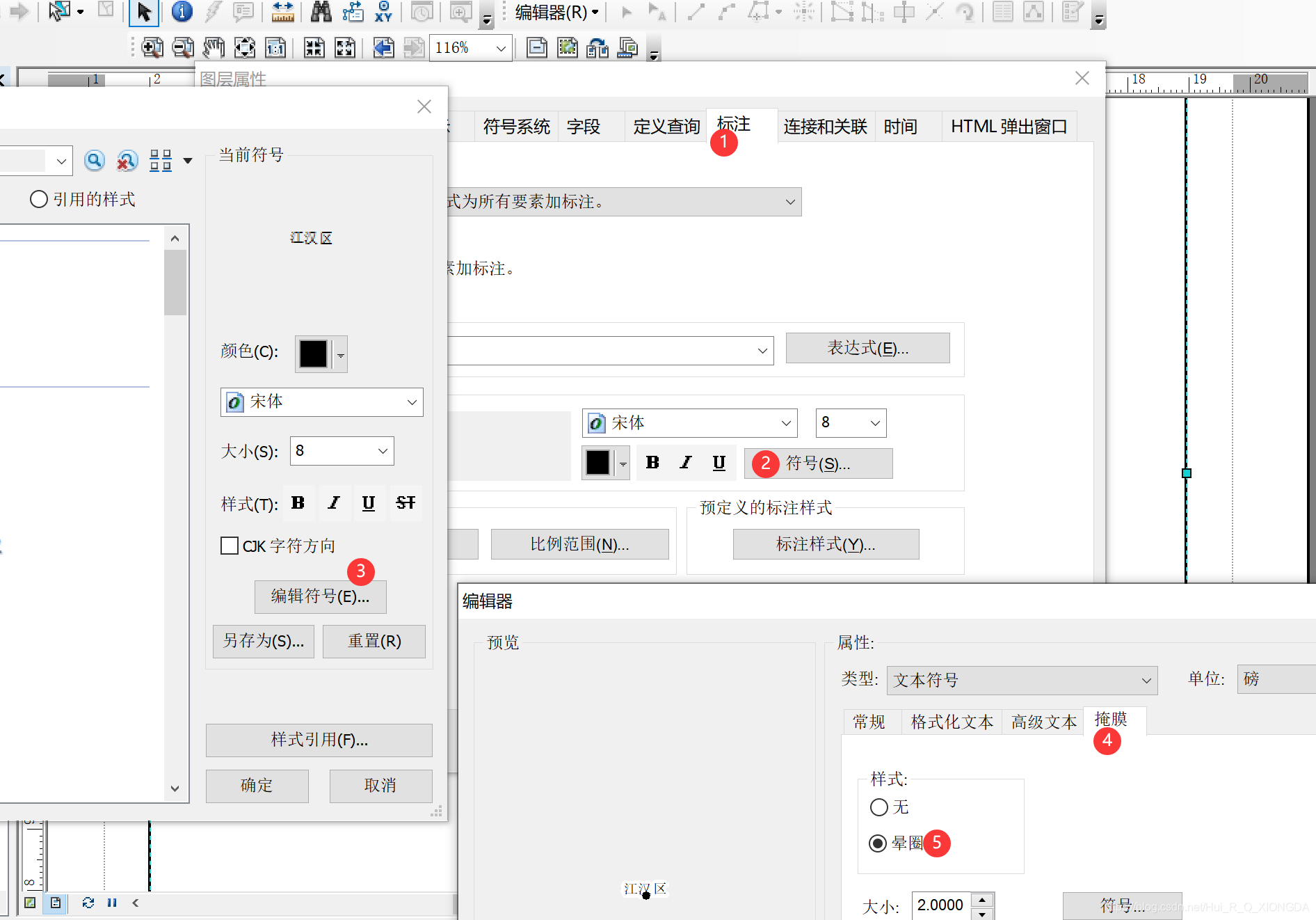Toggle bold in 样式(T) row
Screen dimensions: 1316x920
[298, 502]
